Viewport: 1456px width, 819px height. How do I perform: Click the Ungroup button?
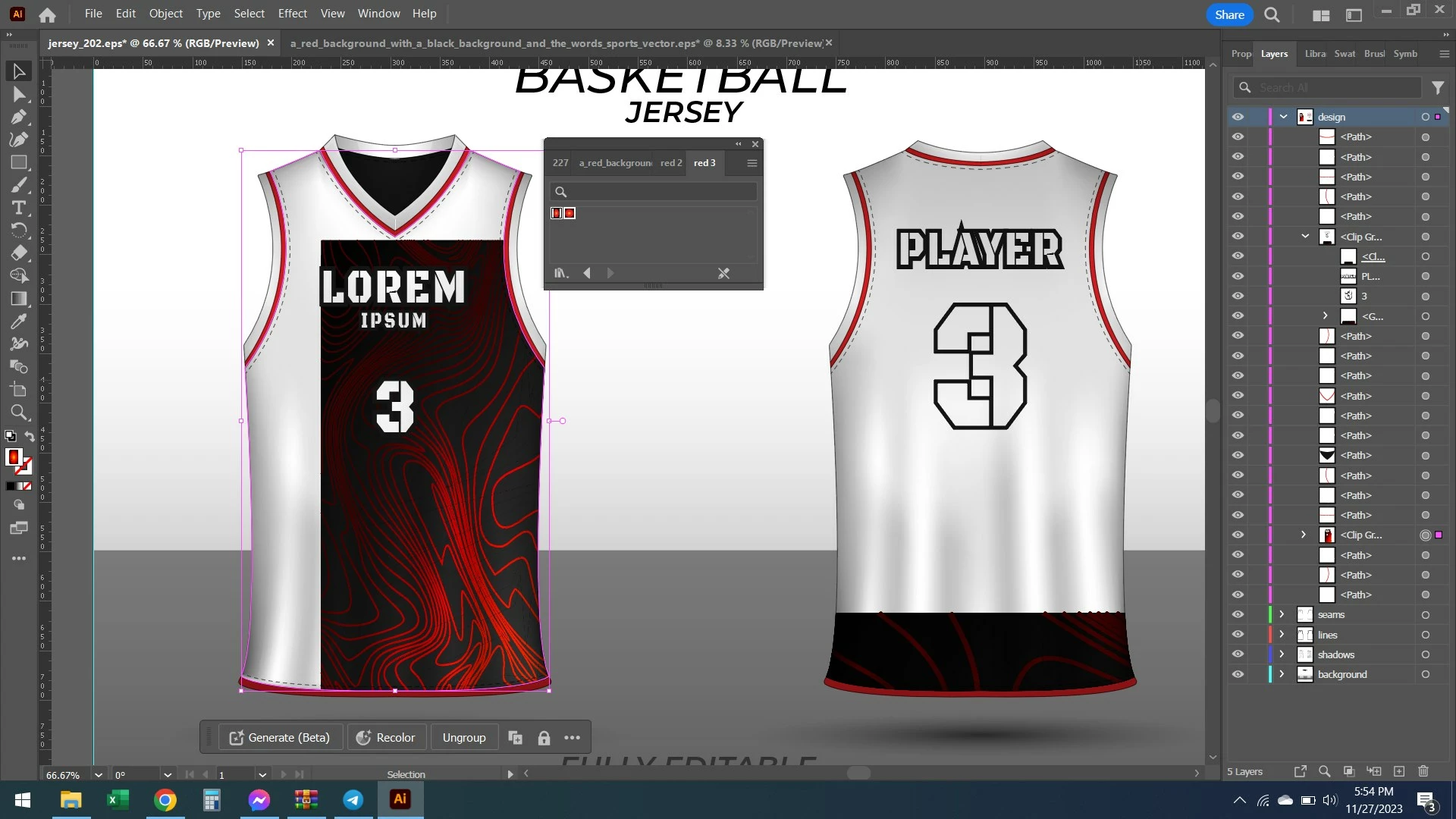click(464, 738)
